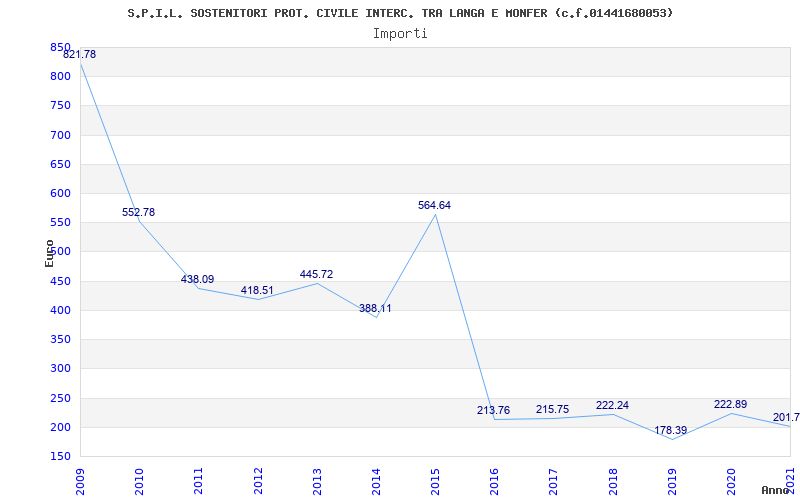Click the Importi chart subtitle
Viewport: 800px width, 500px height.
point(400,34)
